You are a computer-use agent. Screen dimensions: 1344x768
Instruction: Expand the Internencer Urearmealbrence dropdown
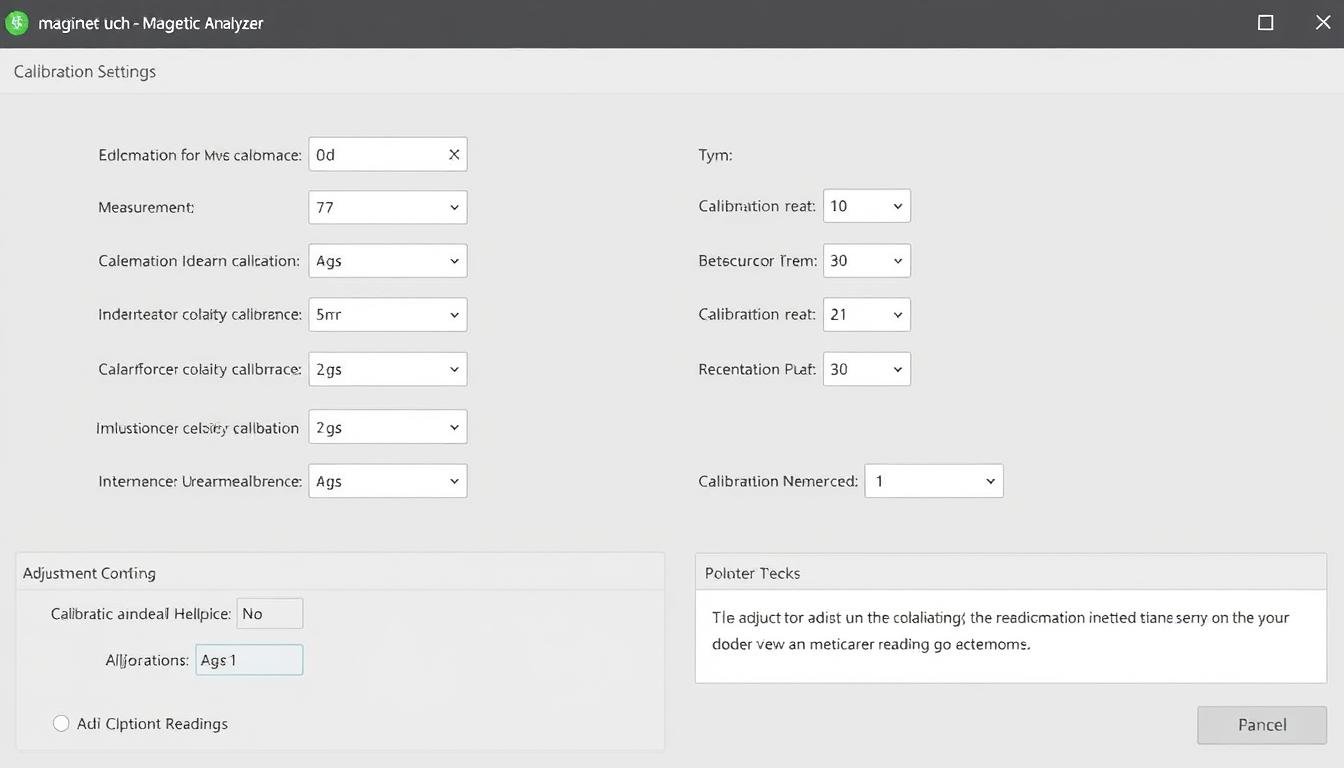(387, 481)
